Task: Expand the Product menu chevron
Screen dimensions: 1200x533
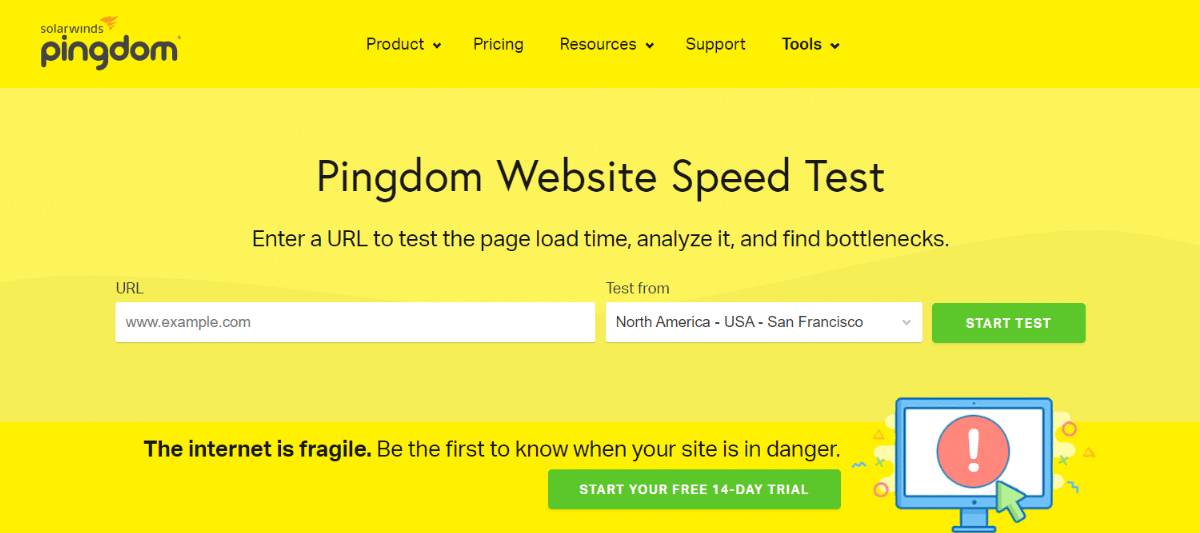Action: click(437, 46)
